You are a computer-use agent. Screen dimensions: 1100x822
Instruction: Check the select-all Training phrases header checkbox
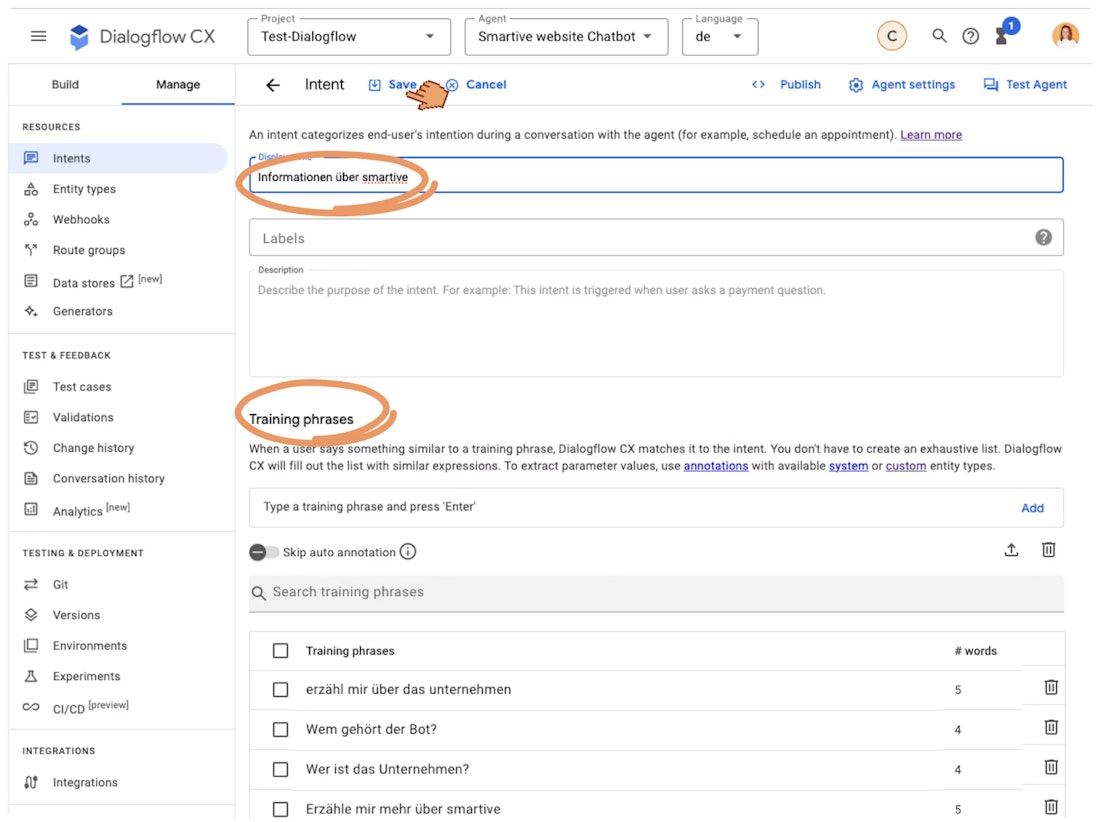click(x=281, y=650)
